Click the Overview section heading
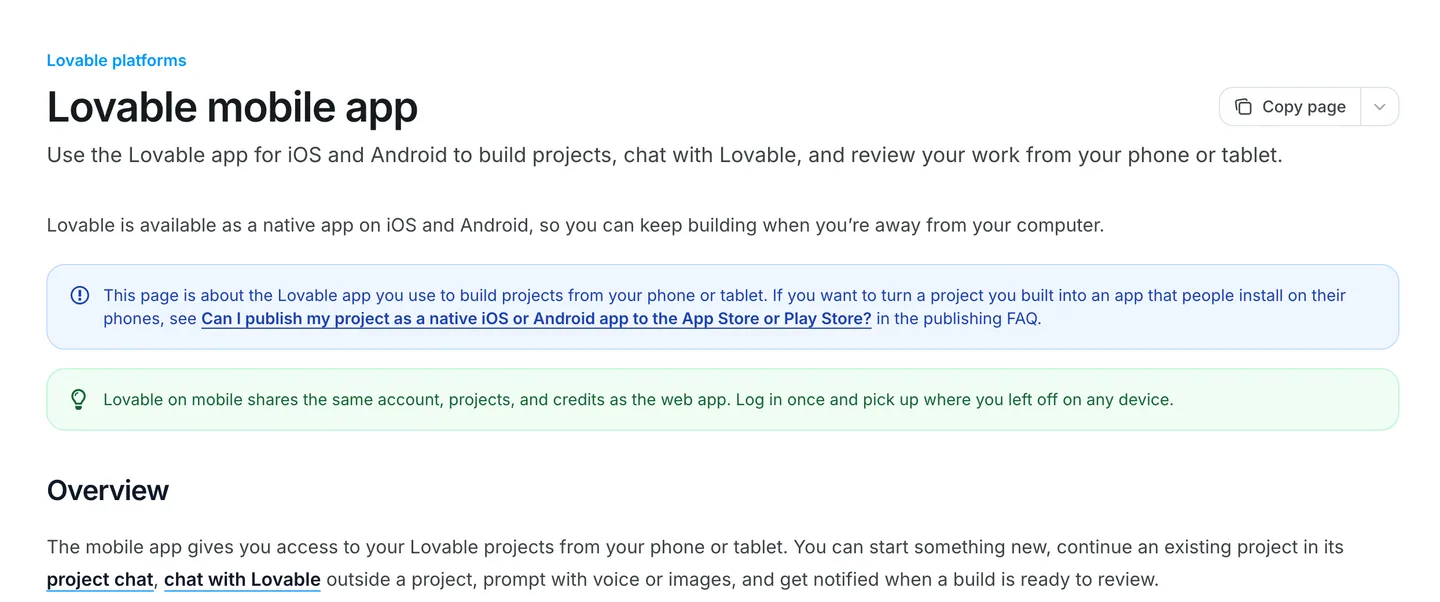The image size is (1440, 602). (108, 490)
